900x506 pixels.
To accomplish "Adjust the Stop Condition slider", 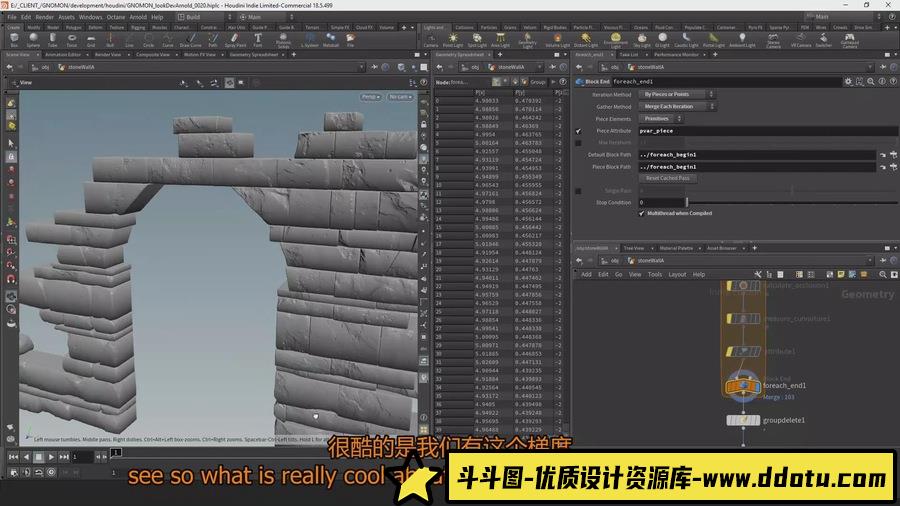I will pos(792,202).
